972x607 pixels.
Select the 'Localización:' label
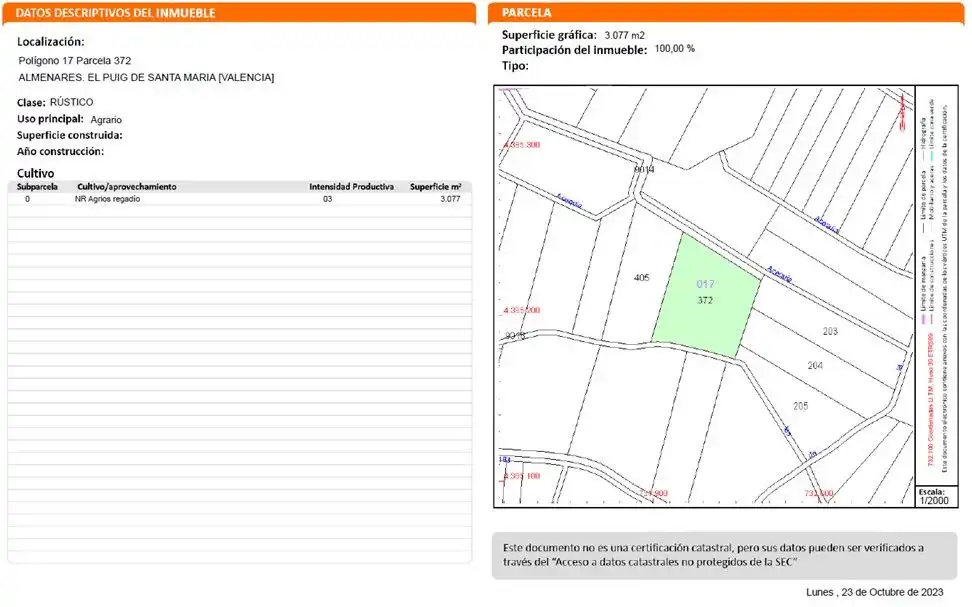(51, 42)
